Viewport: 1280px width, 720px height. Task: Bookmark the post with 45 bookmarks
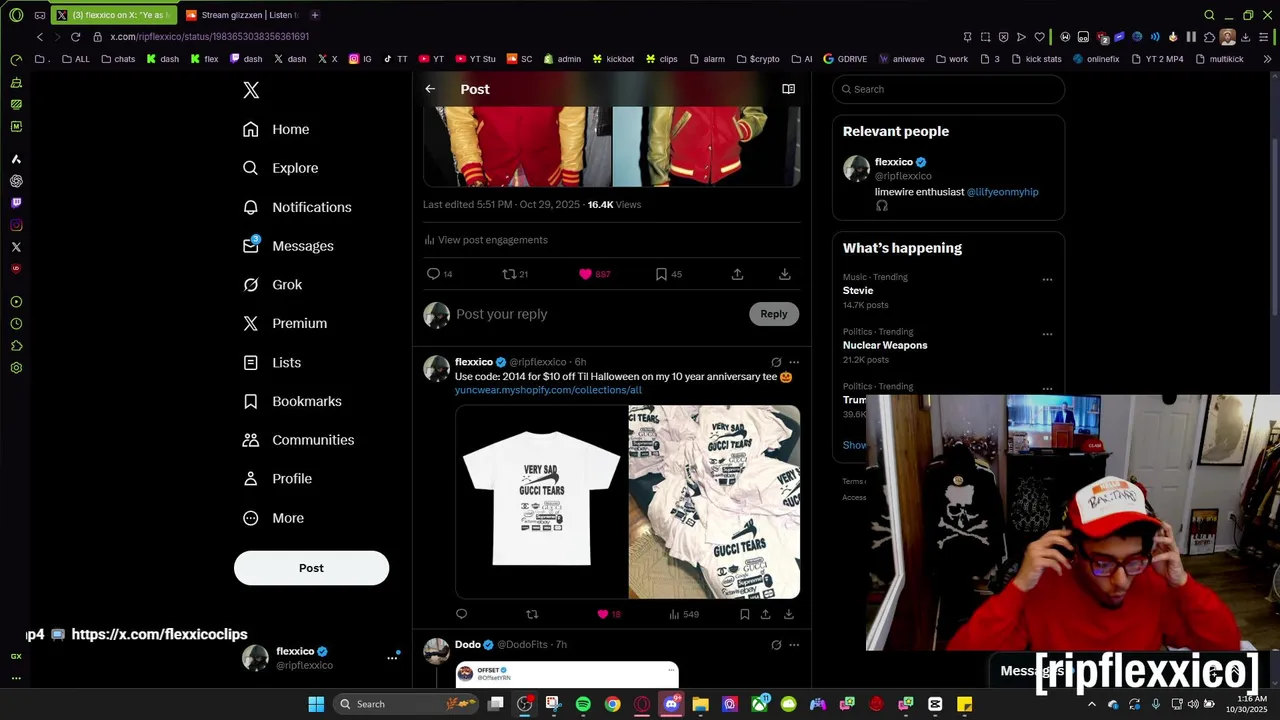pos(661,274)
